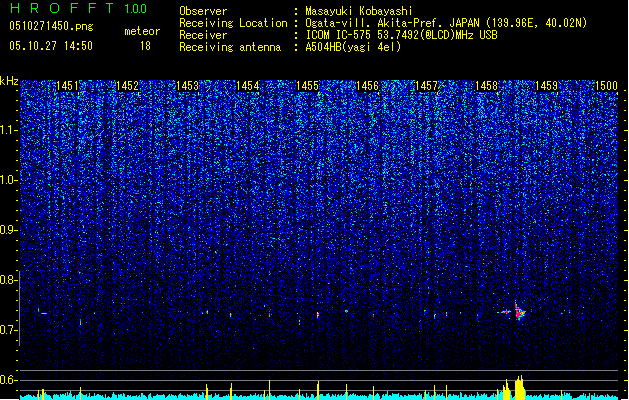Select observer name Masayuki Kobayashi
This screenshot has width=629, height=400.
point(359,11)
